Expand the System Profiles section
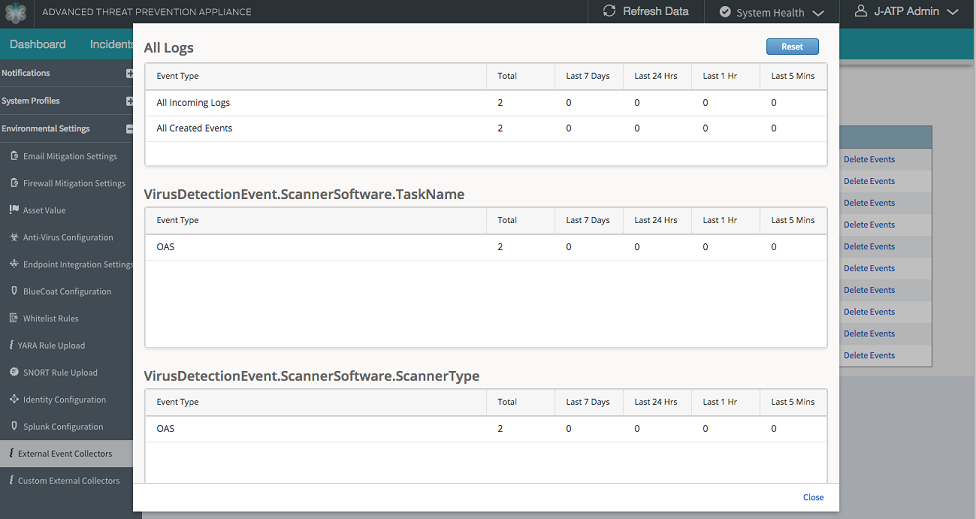The width and height of the screenshot is (976, 519). click(129, 101)
